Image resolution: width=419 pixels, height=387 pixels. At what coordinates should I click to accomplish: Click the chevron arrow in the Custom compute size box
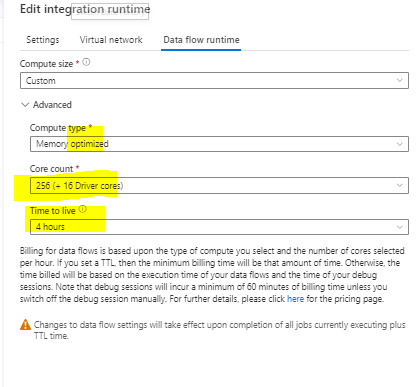tap(399, 80)
